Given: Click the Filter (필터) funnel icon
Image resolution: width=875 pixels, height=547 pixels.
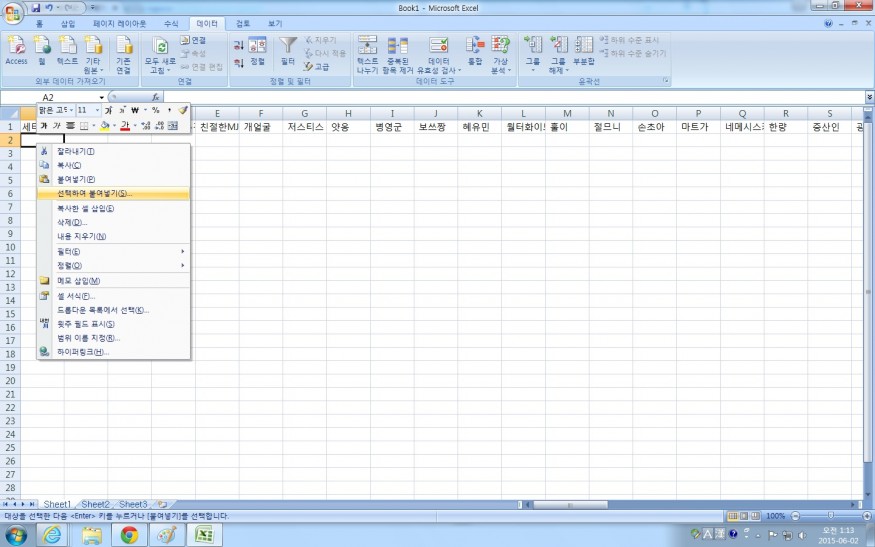Looking at the screenshot, I should point(288,49).
